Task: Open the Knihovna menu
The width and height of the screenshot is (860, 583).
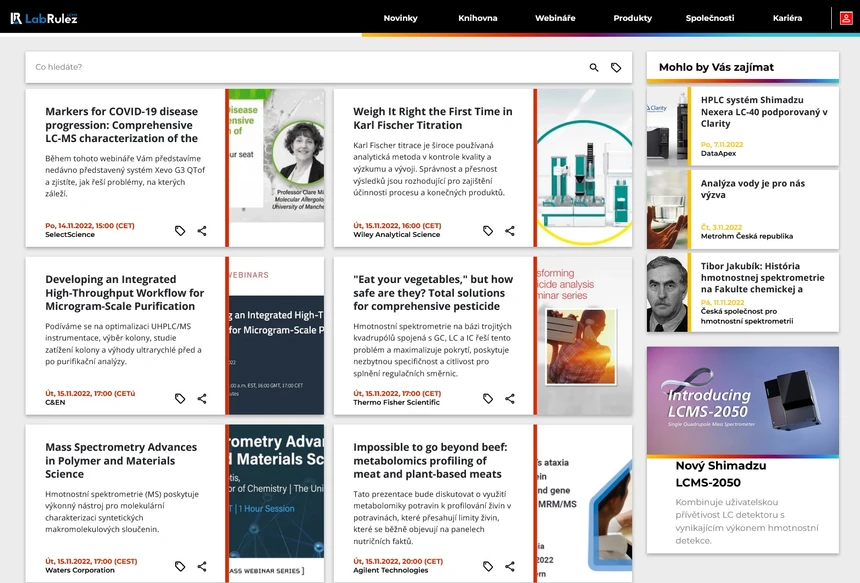Action: click(478, 18)
